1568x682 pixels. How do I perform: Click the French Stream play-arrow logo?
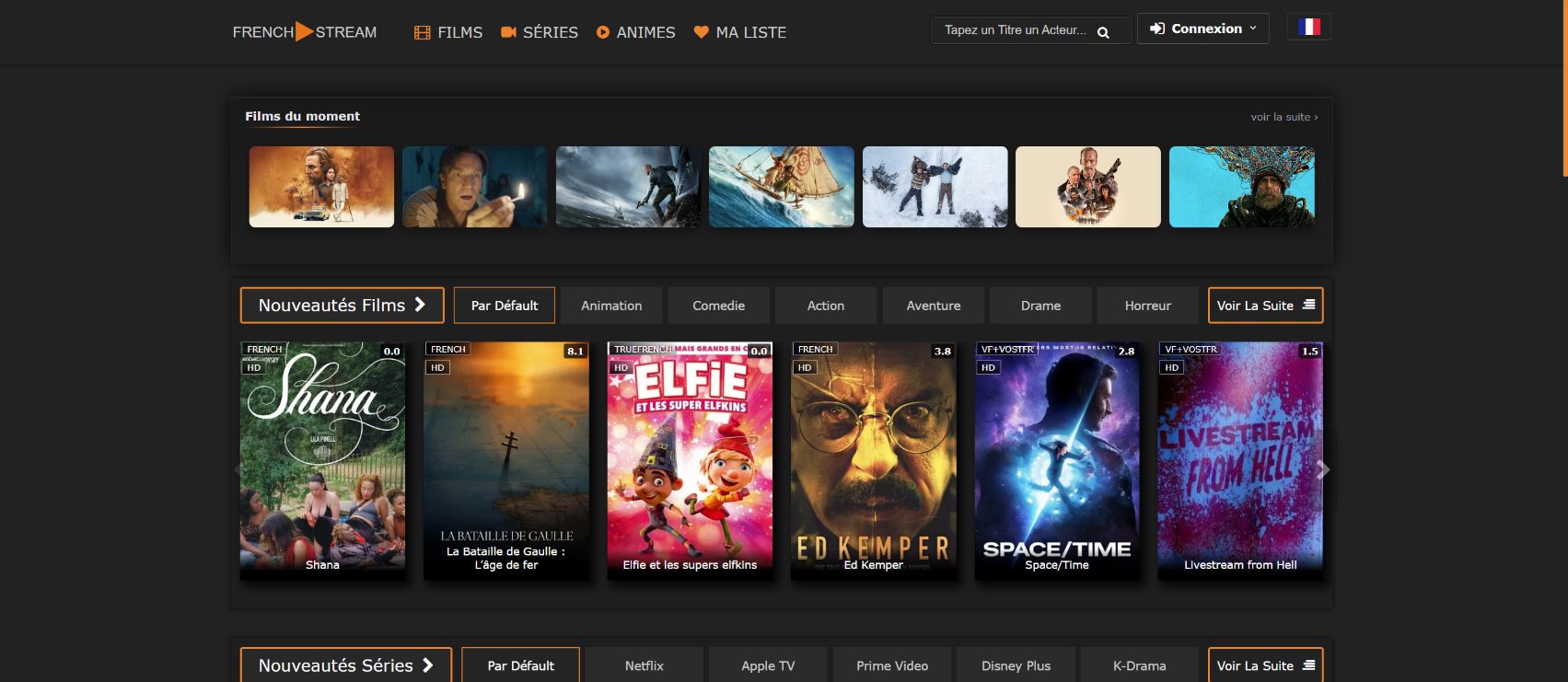[304, 32]
